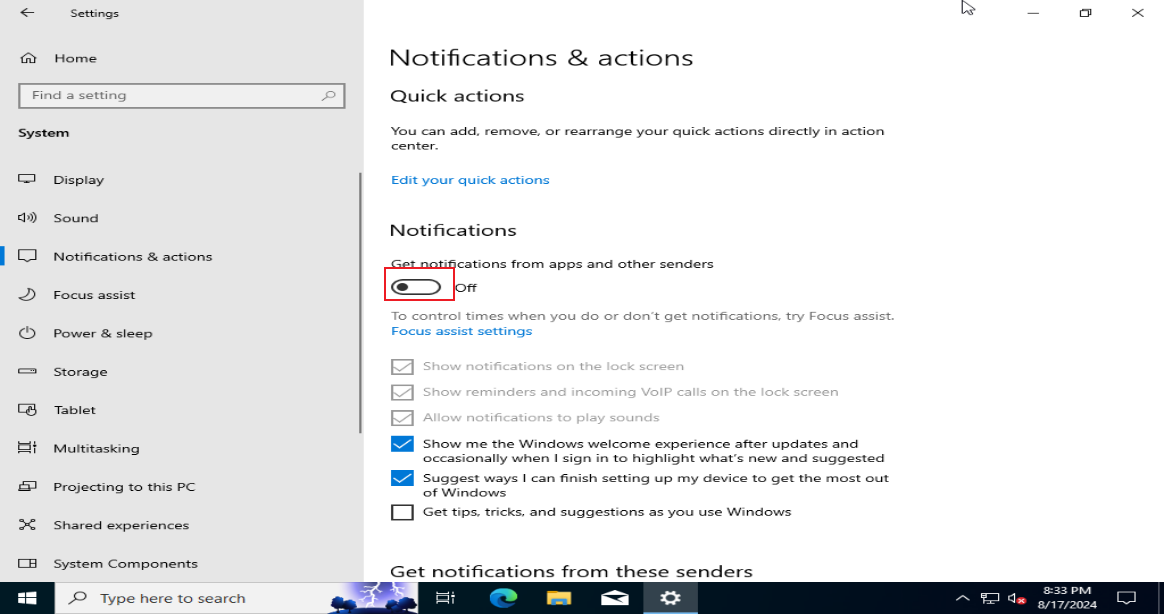Click the Quick actions heading

457,97
